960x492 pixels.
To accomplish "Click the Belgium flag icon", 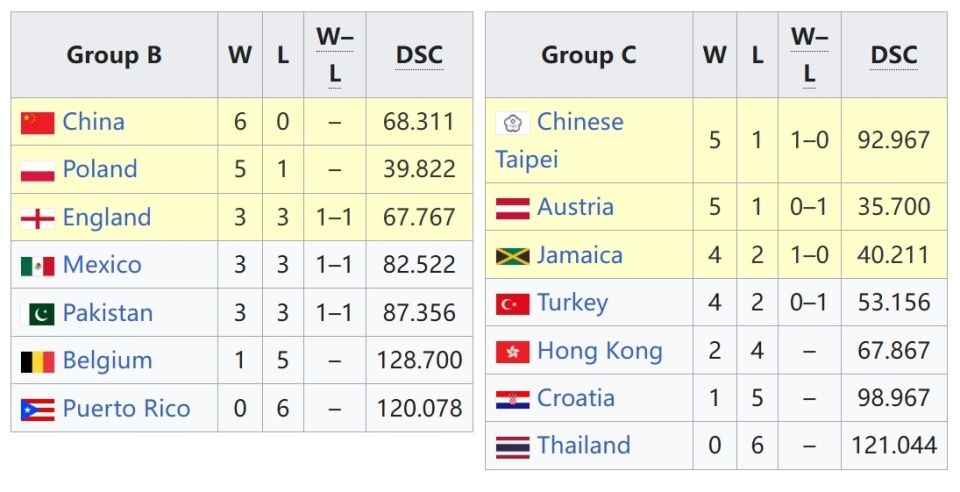I will pyautogui.click(x=37, y=362).
